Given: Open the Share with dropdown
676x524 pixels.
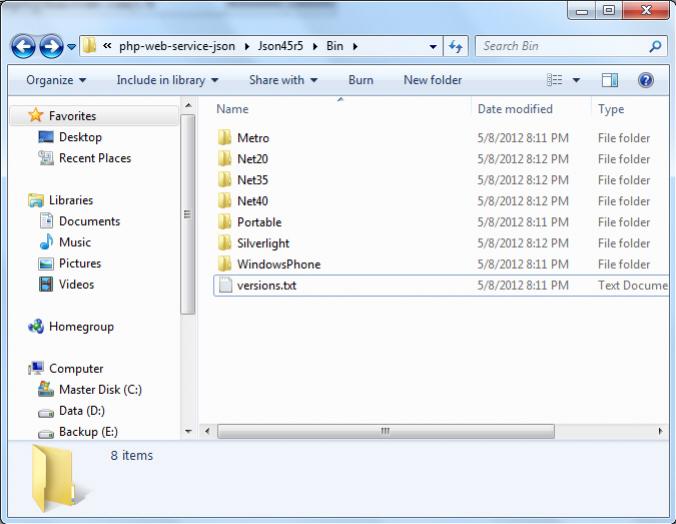Looking at the screenshot, I should click(x=283, y=80).
